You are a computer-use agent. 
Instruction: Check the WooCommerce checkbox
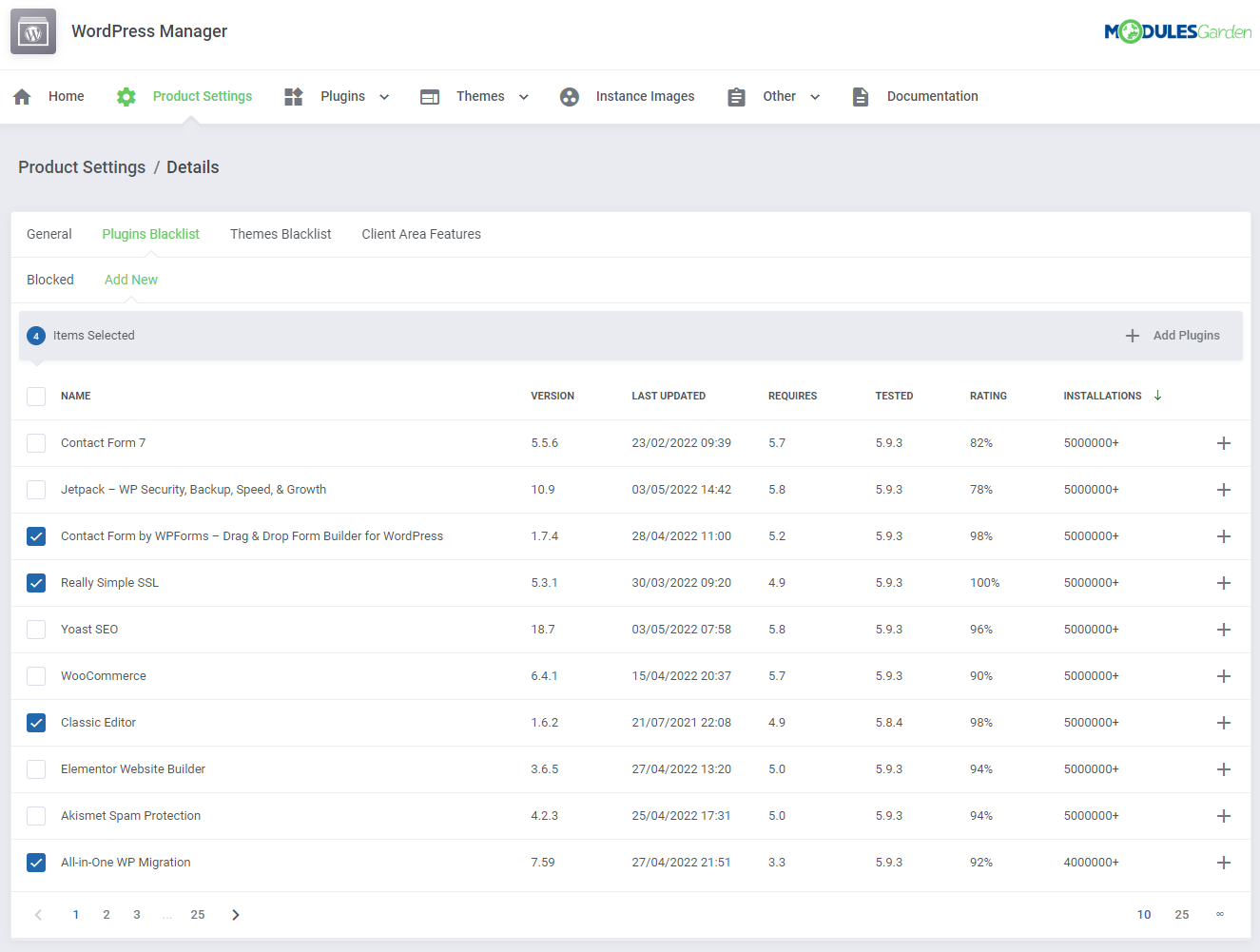(36, 676)
